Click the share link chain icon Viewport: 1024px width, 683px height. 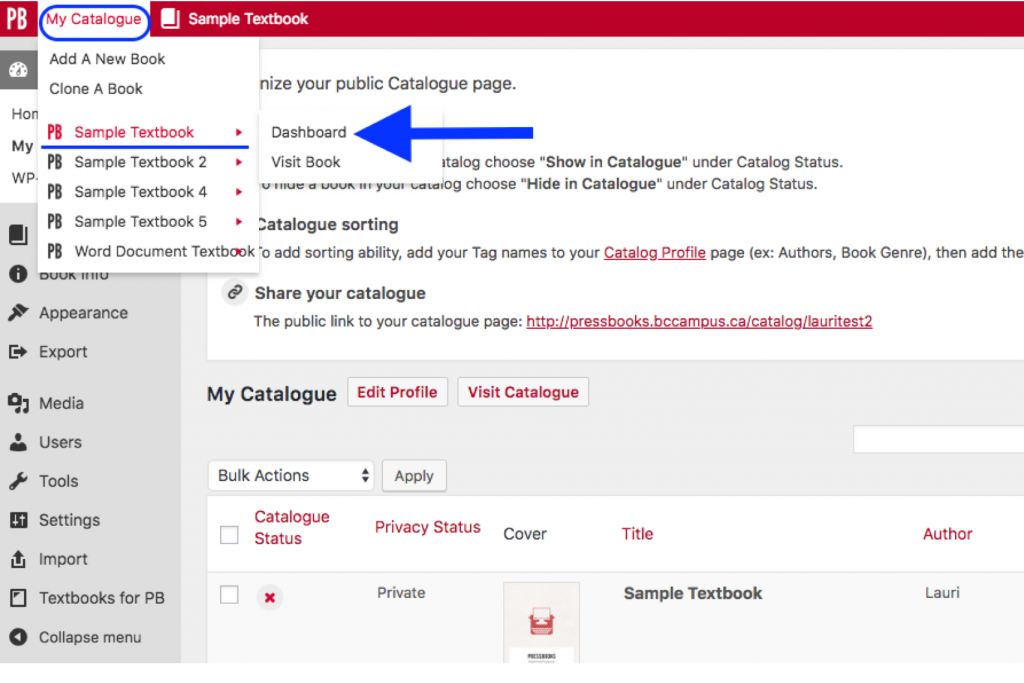(234, 292)
